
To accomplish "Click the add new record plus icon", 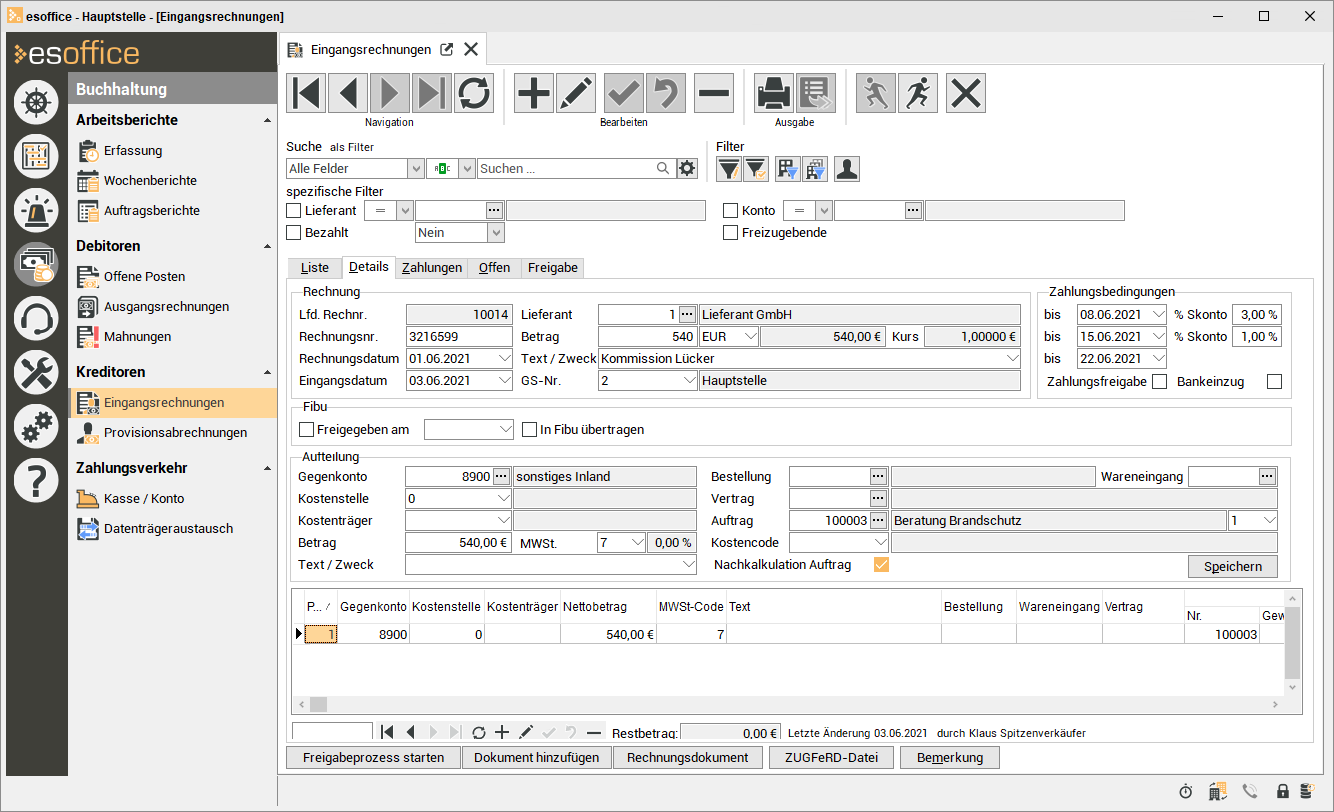I will pyautogui.click(x=533, y=93).
